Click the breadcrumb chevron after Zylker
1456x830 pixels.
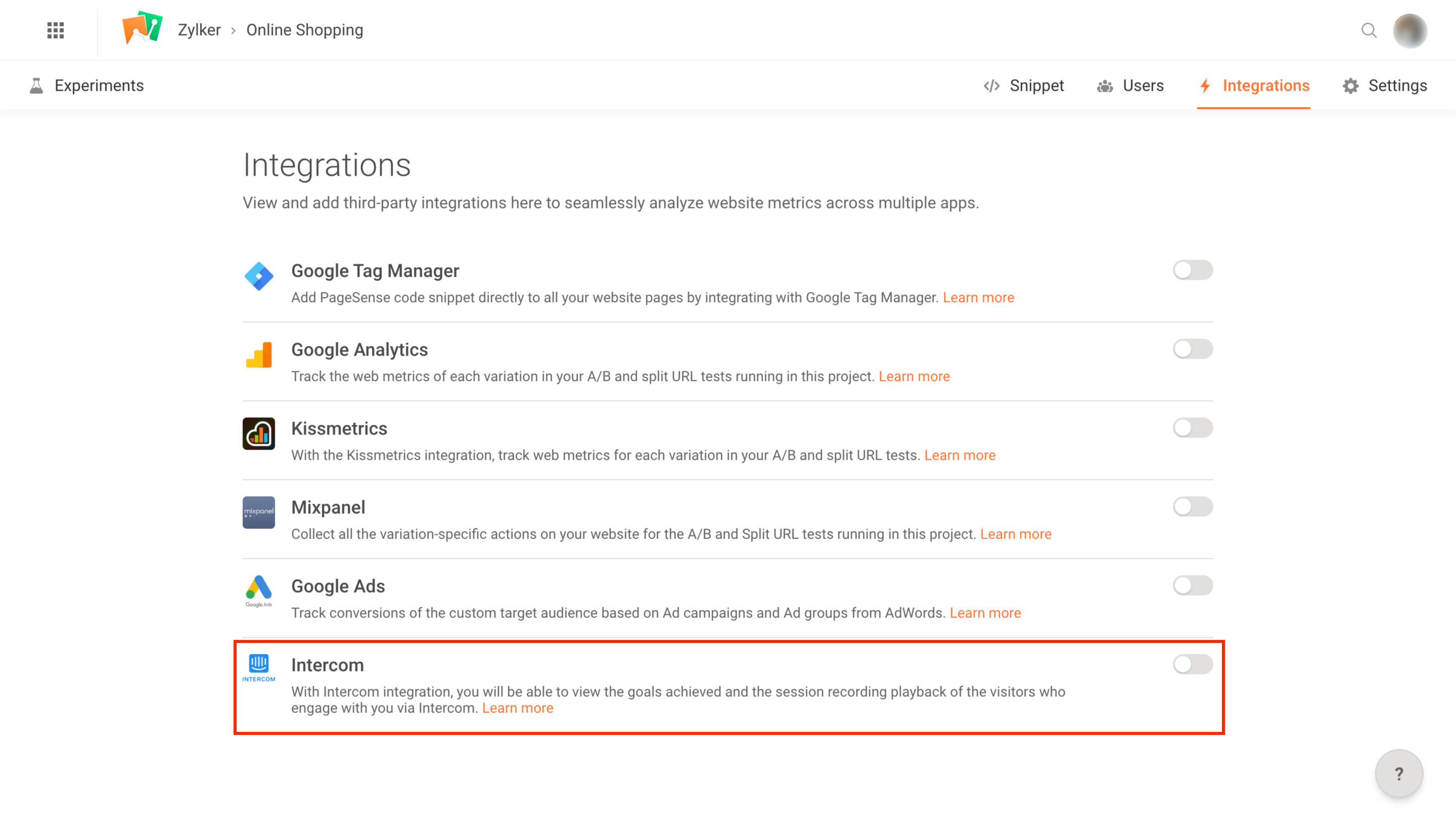[x=233, y=30]
